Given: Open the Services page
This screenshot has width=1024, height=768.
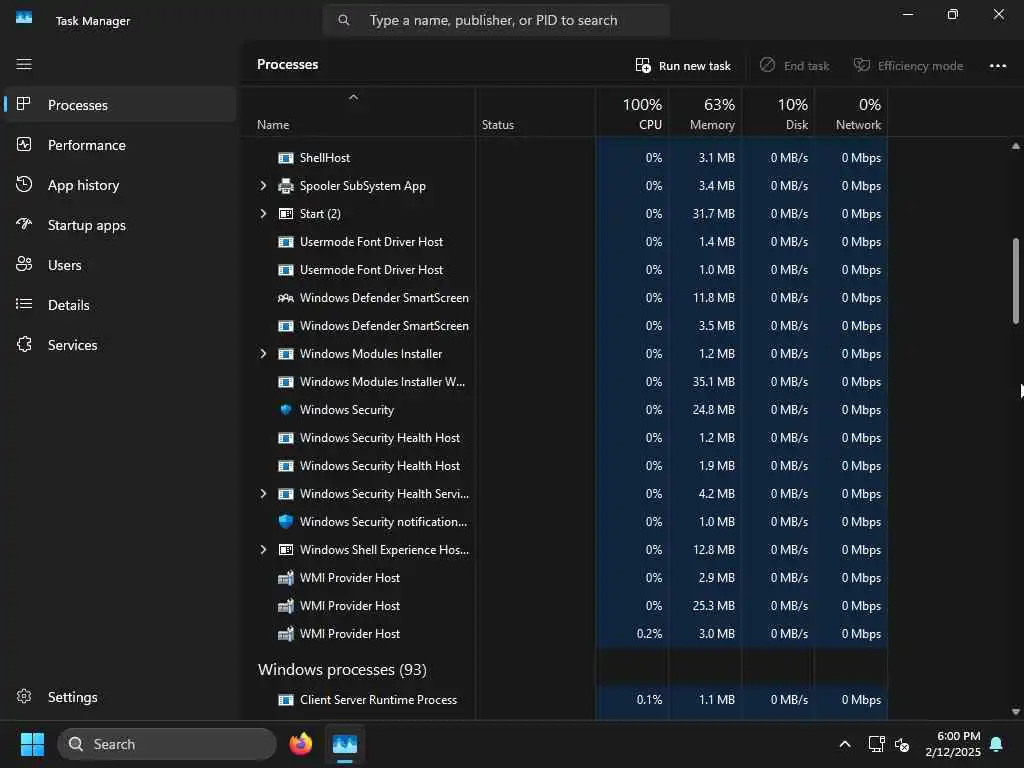Looking at the screenshot, I should pyautogui.click(x=120, y=344).
